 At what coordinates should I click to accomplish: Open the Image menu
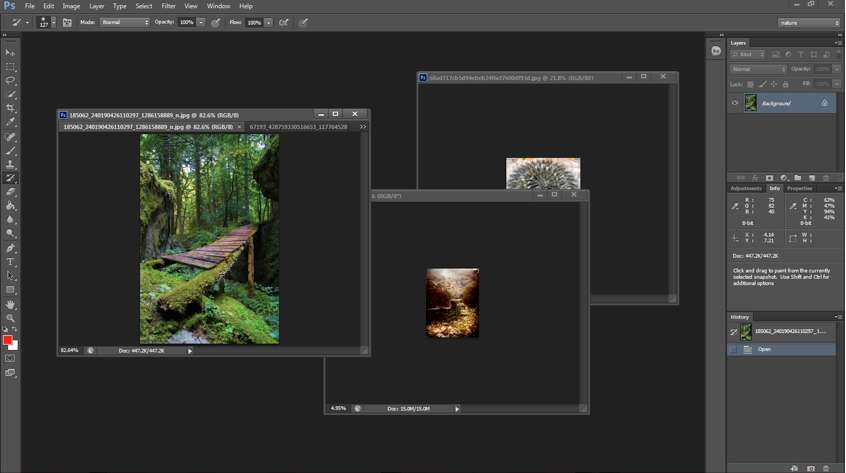71,6
